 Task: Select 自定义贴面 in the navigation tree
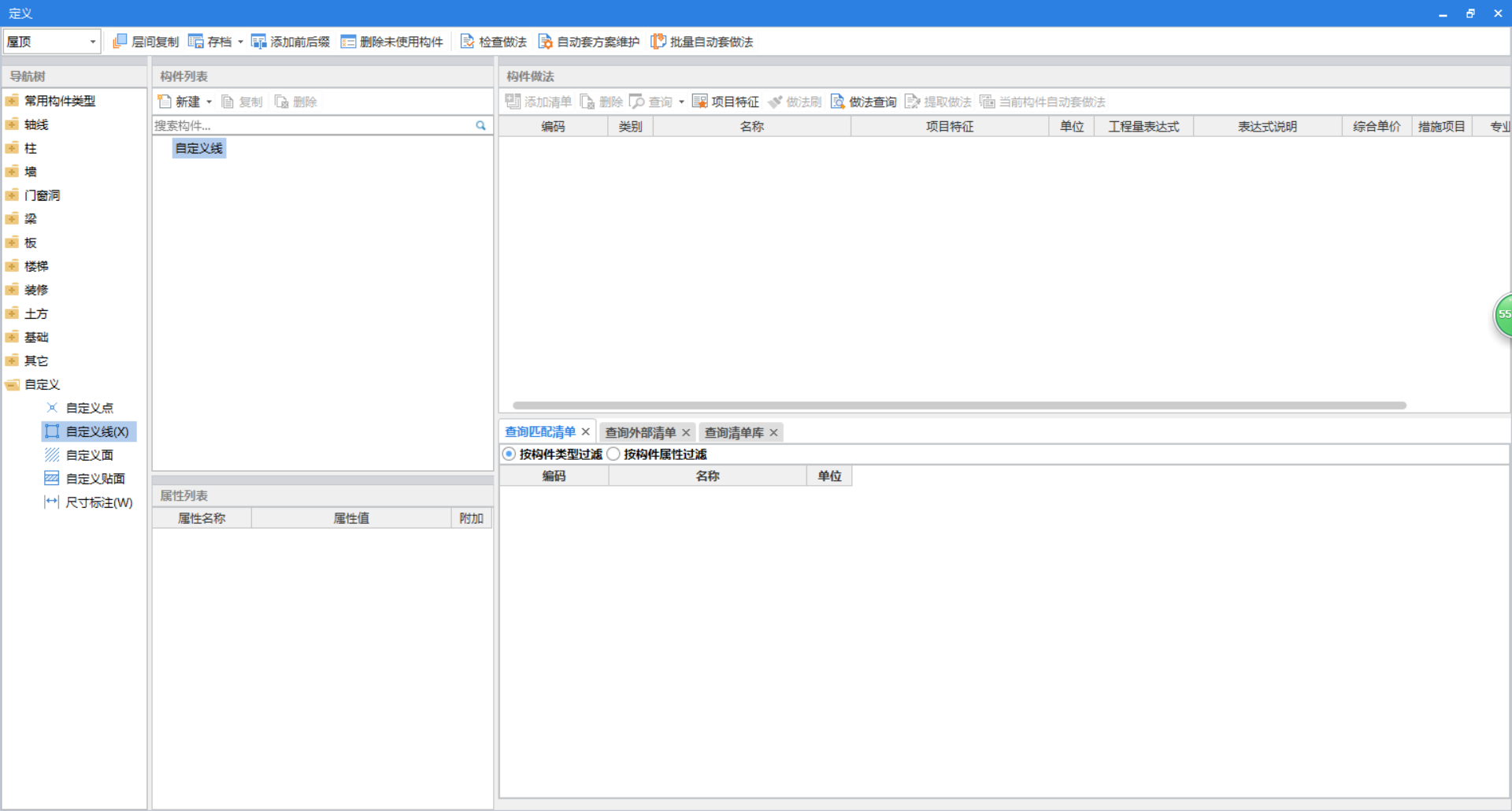coord(95,479)
